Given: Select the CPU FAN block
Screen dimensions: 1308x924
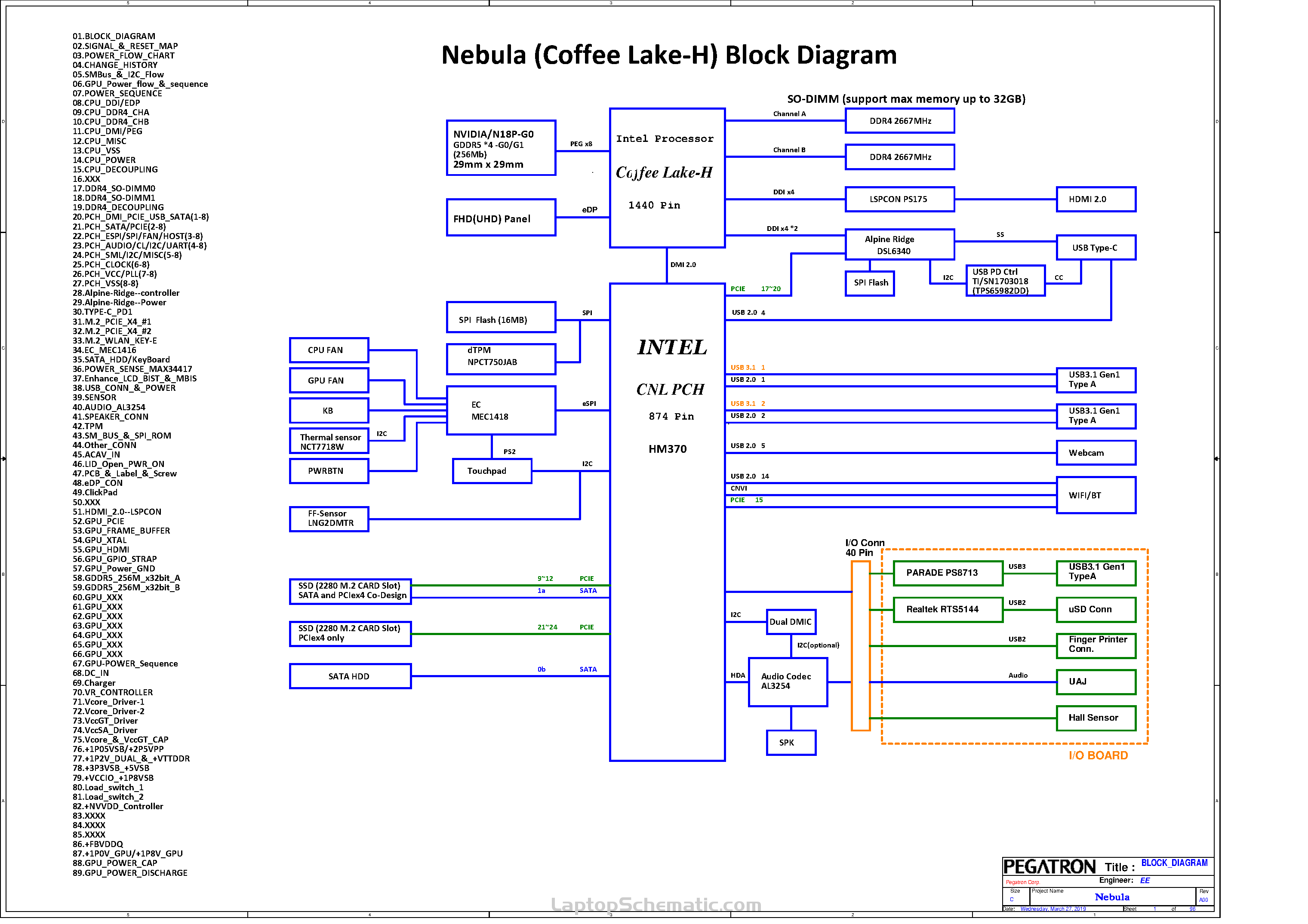Looking at the screenshot, I should (329, 351).
